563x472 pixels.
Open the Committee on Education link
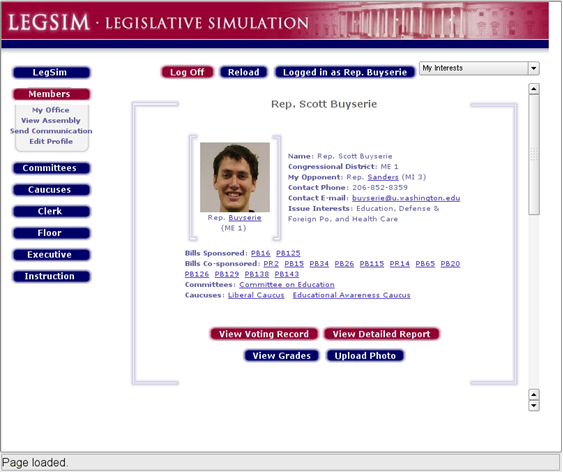[x=287, y=285]
